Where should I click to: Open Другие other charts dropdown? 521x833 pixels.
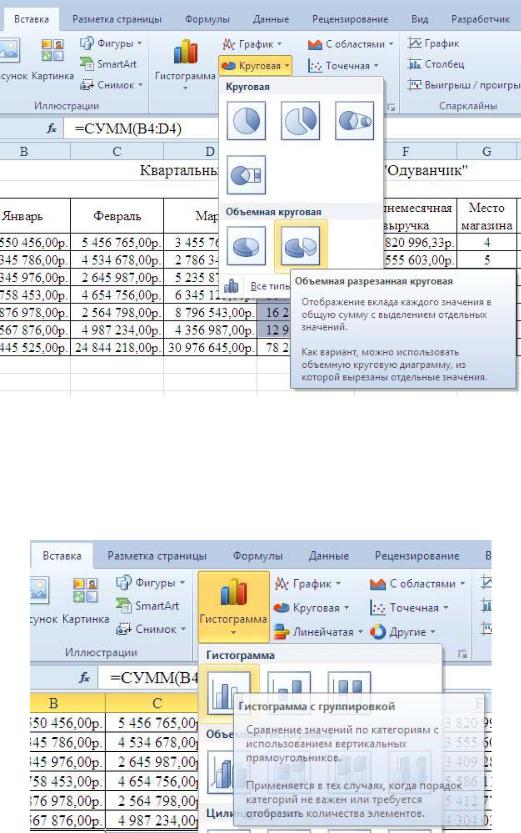(x=403, y=632)
